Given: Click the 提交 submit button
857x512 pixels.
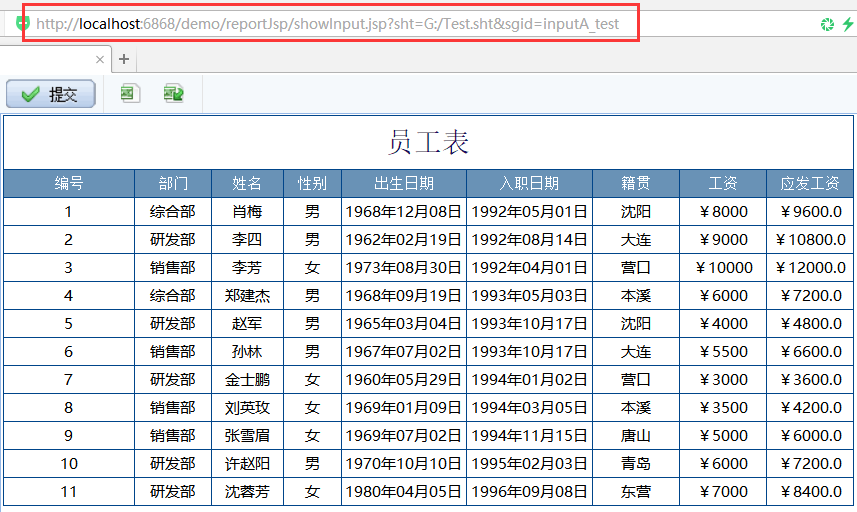Looking at the screenshot, I should (51, 94).
